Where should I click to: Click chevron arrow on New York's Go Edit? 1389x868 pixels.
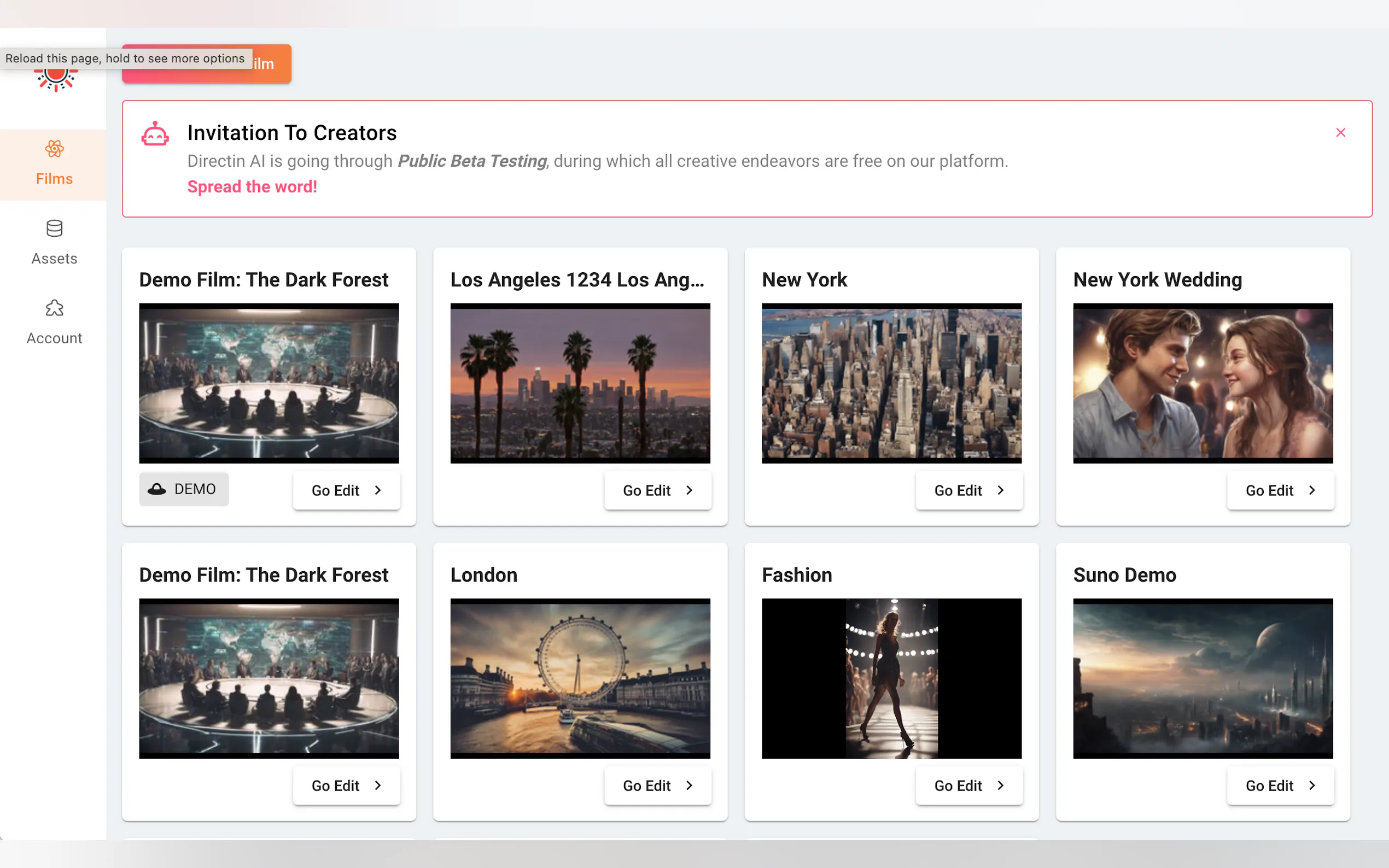1001,490
